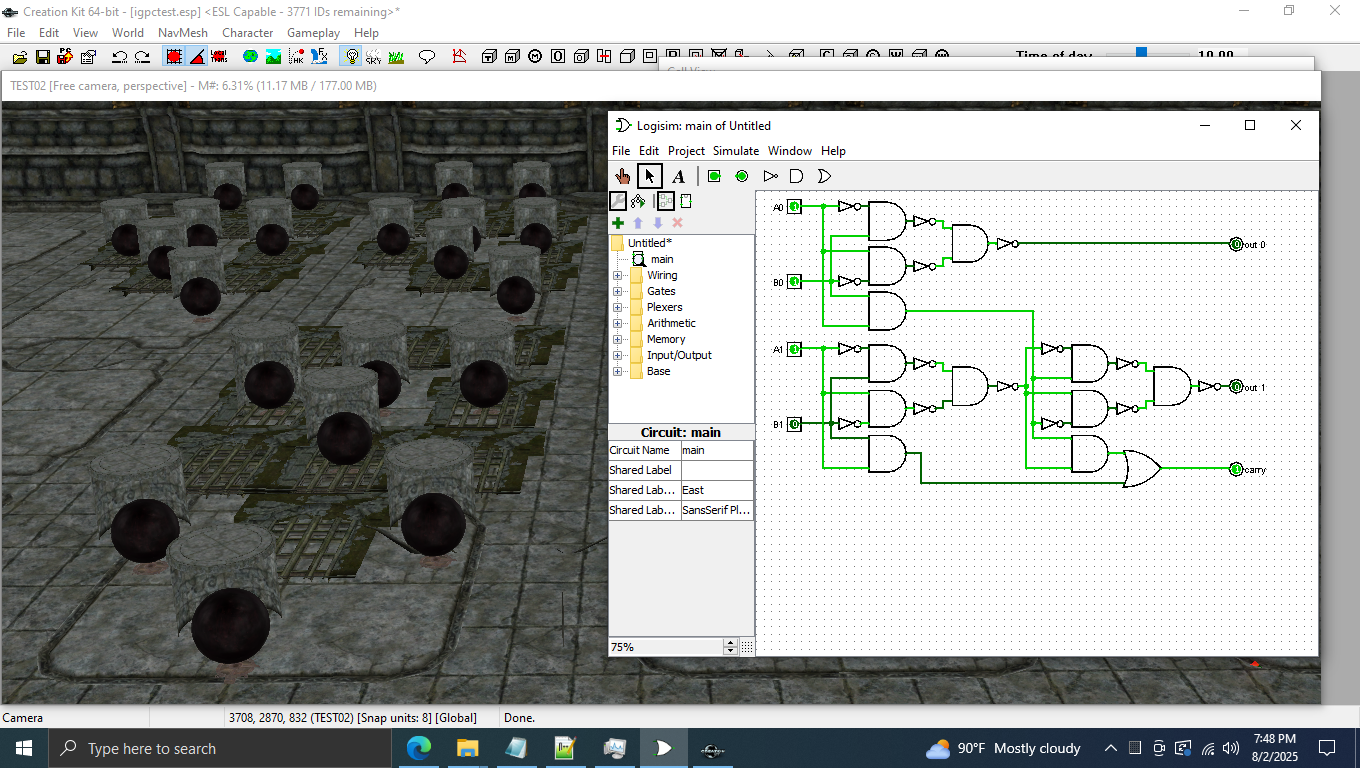Click the Fx water effects icon
This screenshot has height=768, width=1360.
(319, 57)
